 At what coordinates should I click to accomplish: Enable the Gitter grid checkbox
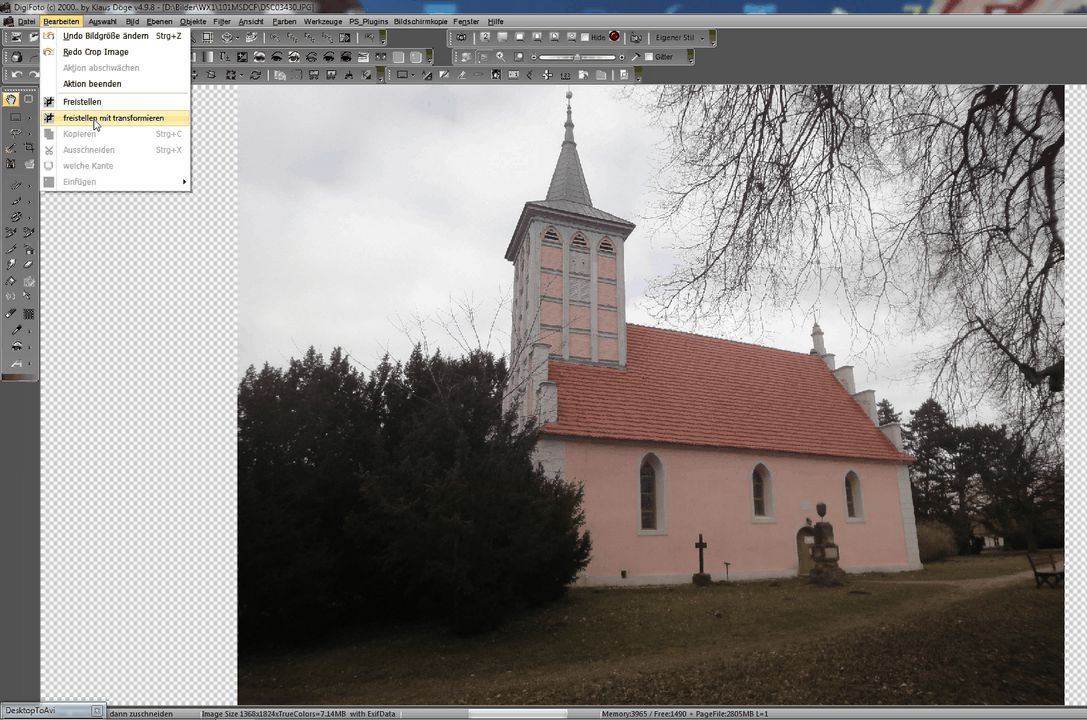(x=649, y=57)
